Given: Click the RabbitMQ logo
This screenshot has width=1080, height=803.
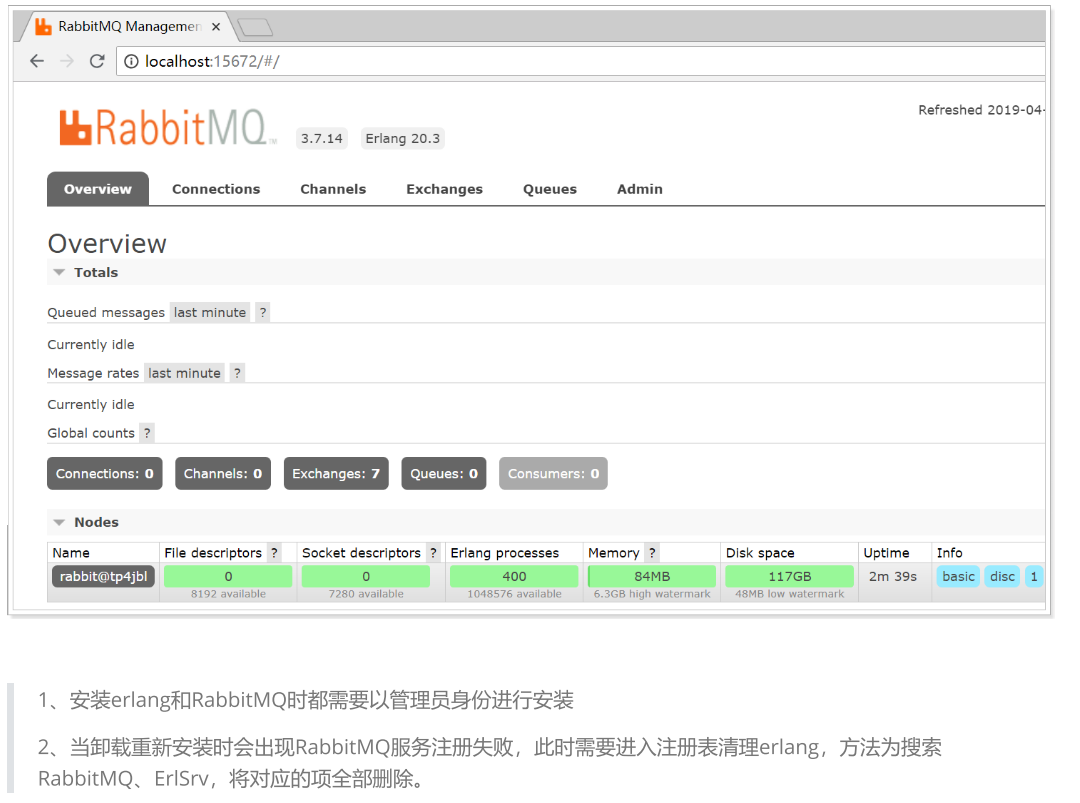Looking at the screenshot, I should coord(167,127).
